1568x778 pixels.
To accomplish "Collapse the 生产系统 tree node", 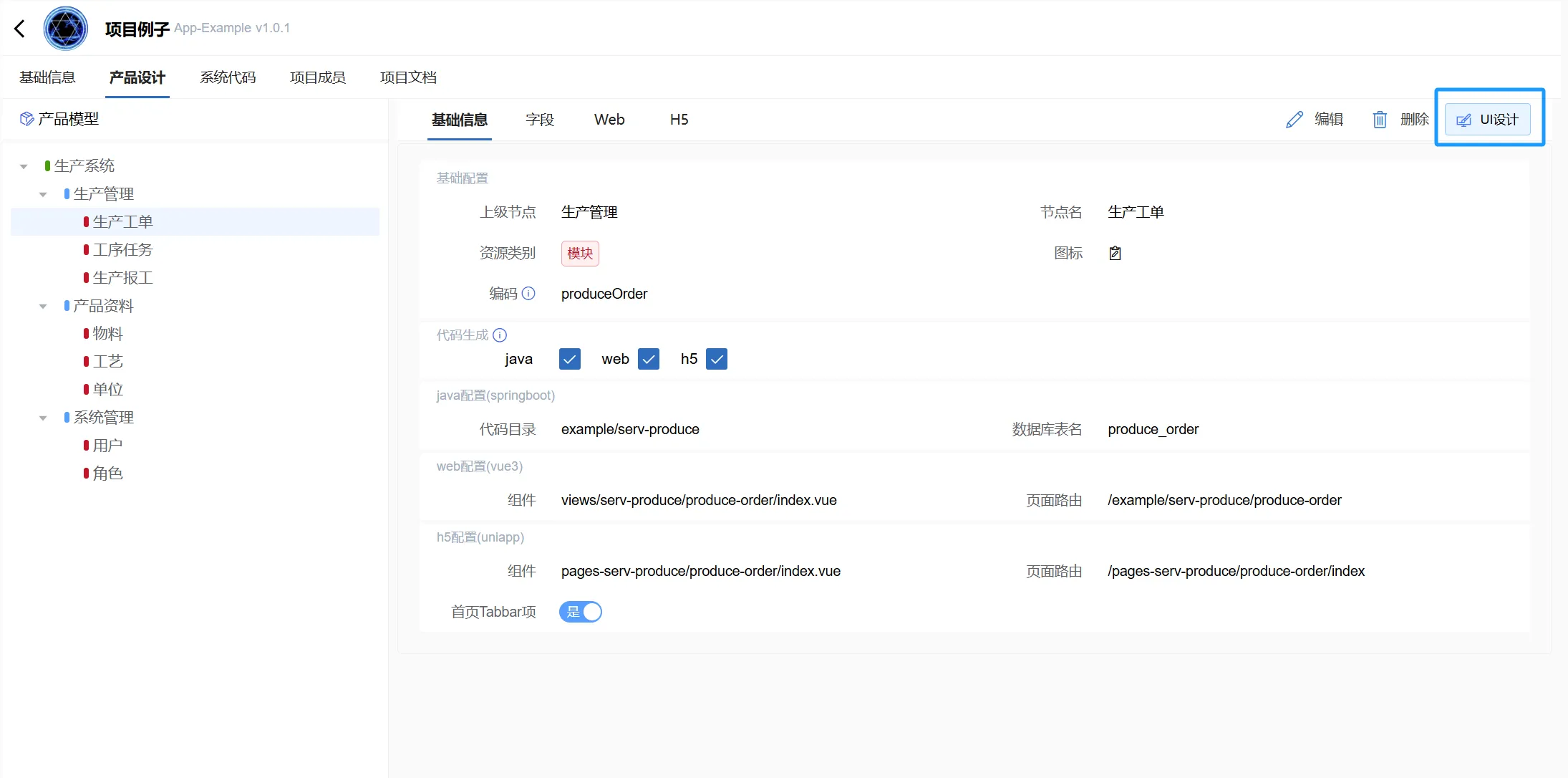I will pyautogui.click(x=24, y=166).
